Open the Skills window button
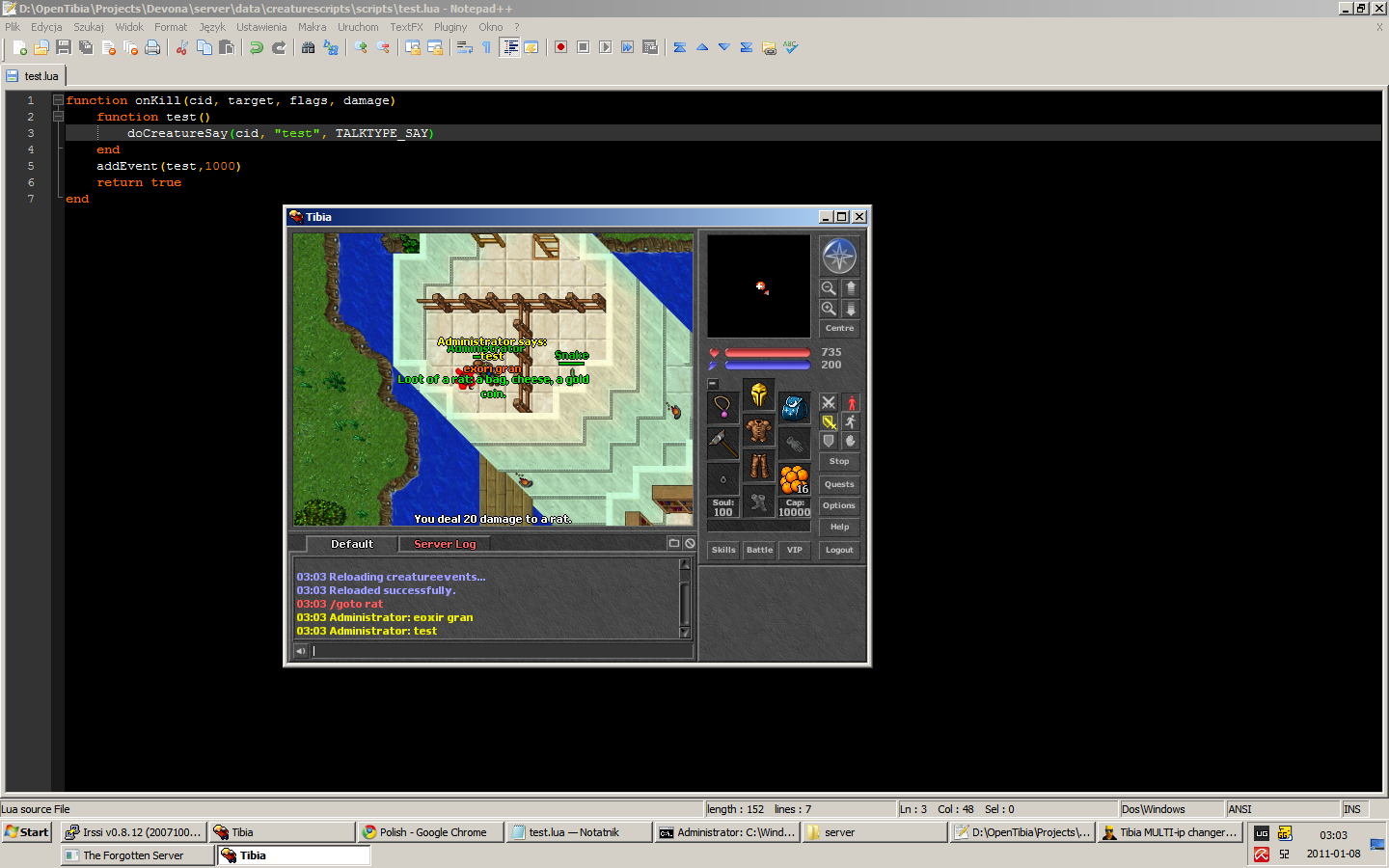The width and height of the screenshot is (1389, 868). click(723, 550)
